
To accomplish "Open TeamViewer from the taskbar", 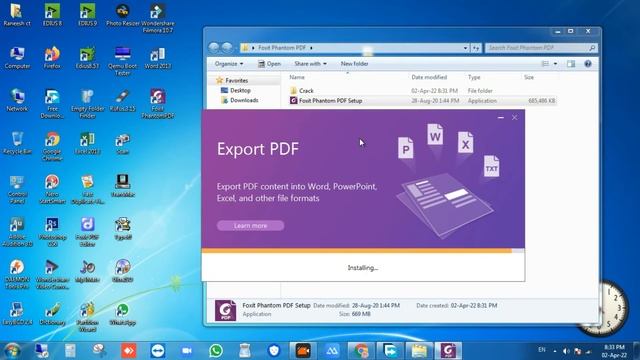I will coord(158,351).
